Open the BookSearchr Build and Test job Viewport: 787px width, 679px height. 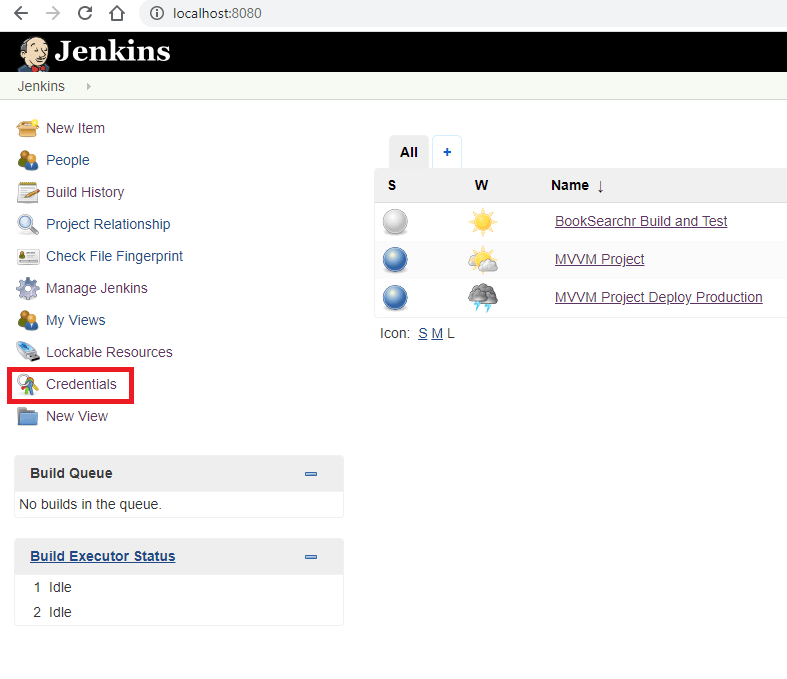click(641, 221)
